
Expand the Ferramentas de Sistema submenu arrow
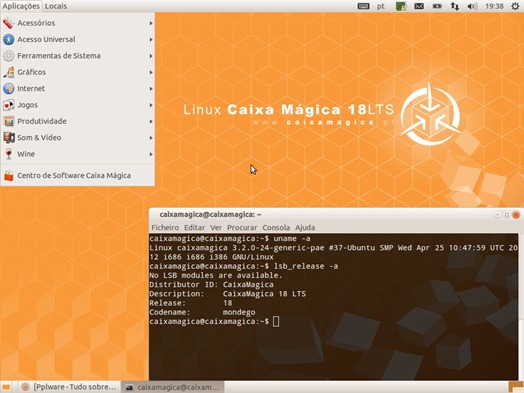pyautogui.click(x=151, y=56)
